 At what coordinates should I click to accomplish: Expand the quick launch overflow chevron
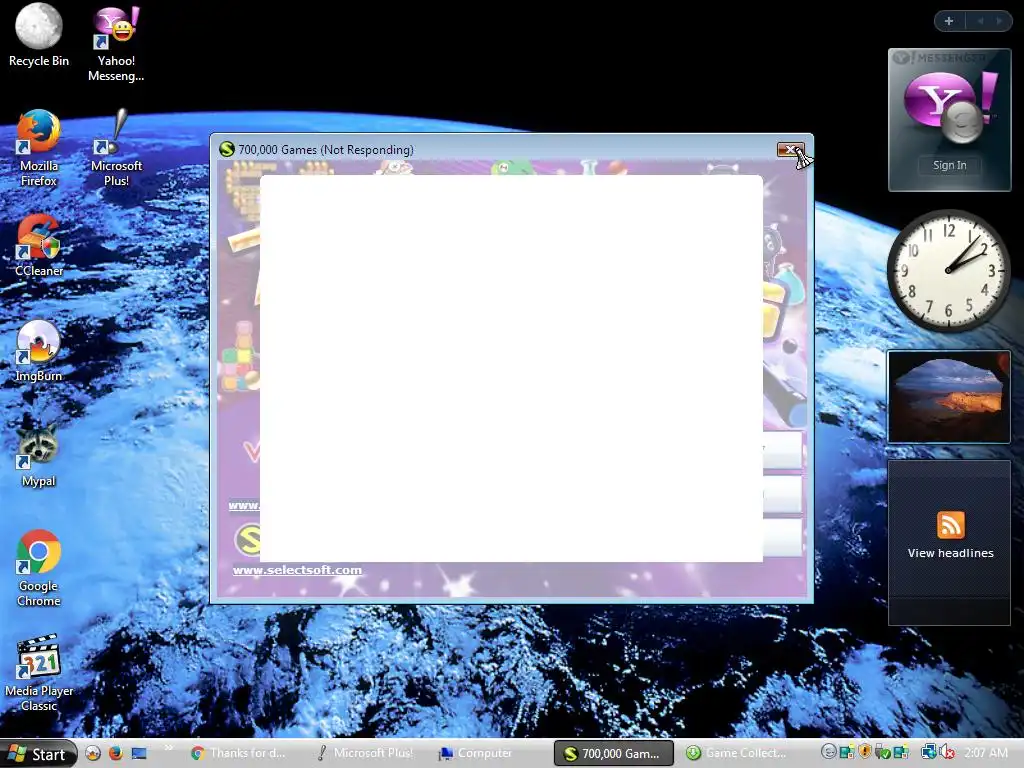click(x=168, y=748)
